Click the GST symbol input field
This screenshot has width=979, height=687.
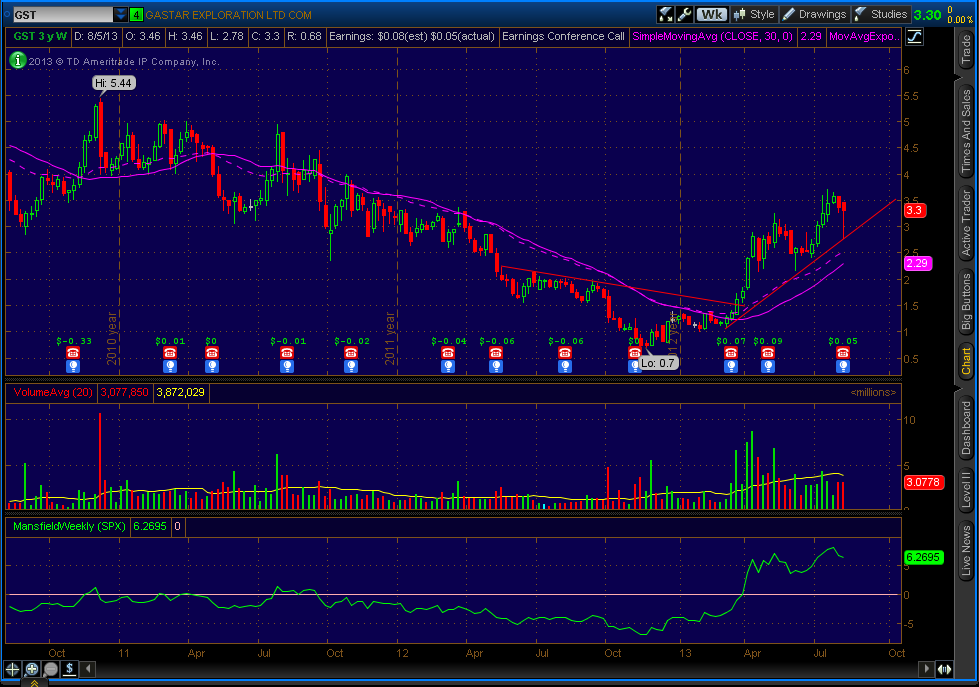58,15
